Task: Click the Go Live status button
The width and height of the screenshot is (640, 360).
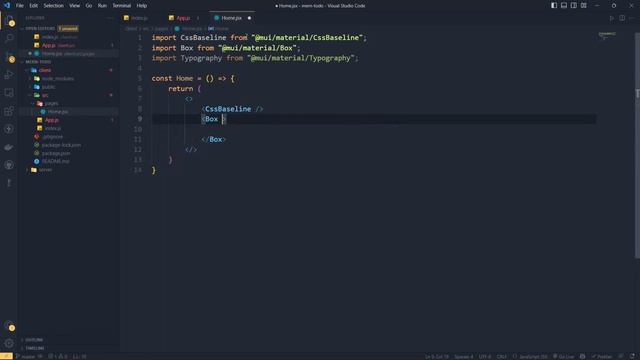Action: [x=564, y=356]
